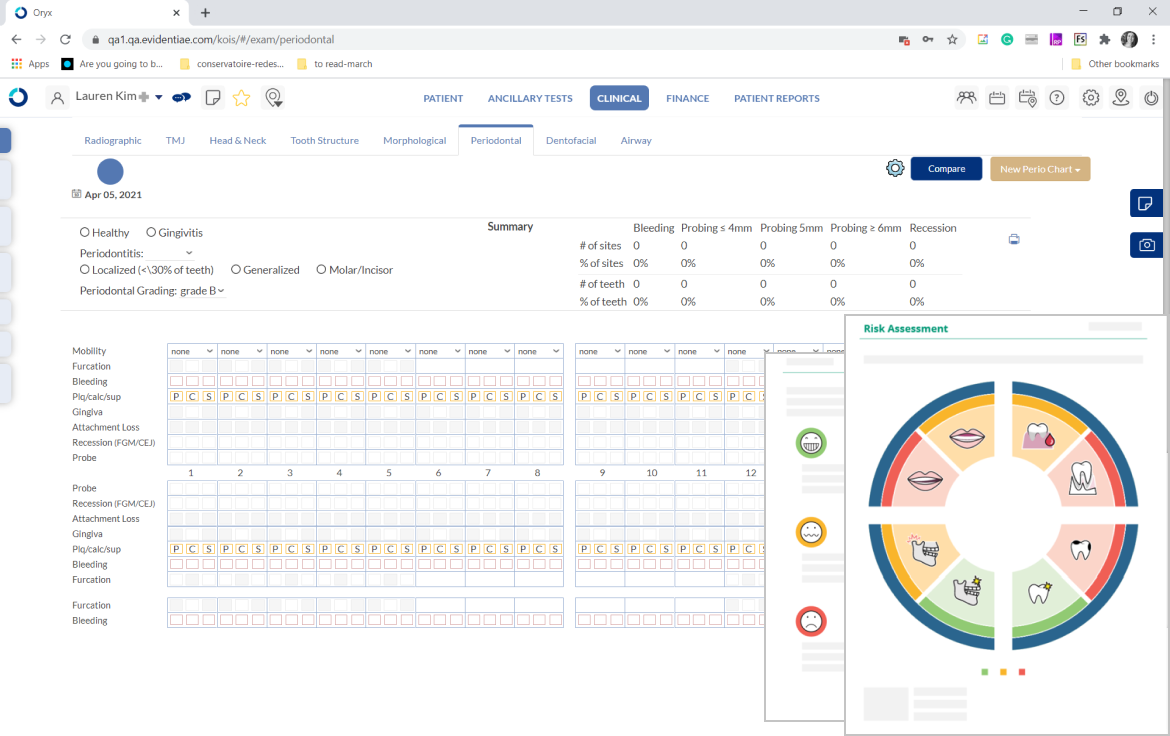
Task: Click the Compare button
Action: click(946, 168)
